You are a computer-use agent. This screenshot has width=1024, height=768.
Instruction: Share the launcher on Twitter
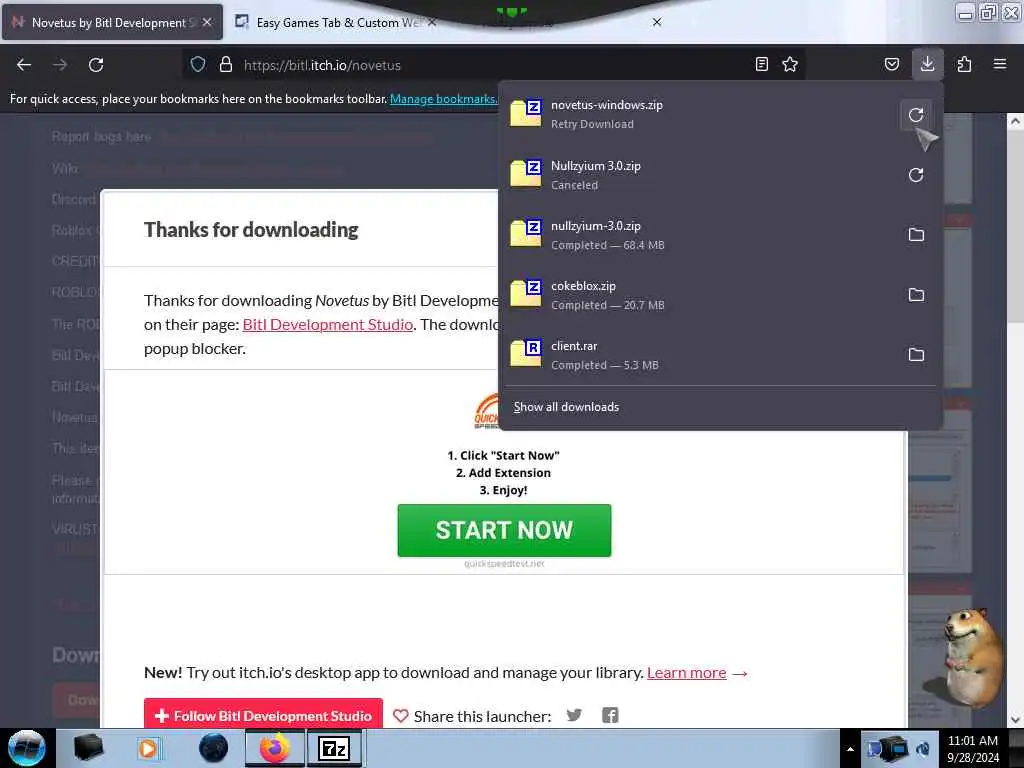pyautogui.click(x=574, y=715)
